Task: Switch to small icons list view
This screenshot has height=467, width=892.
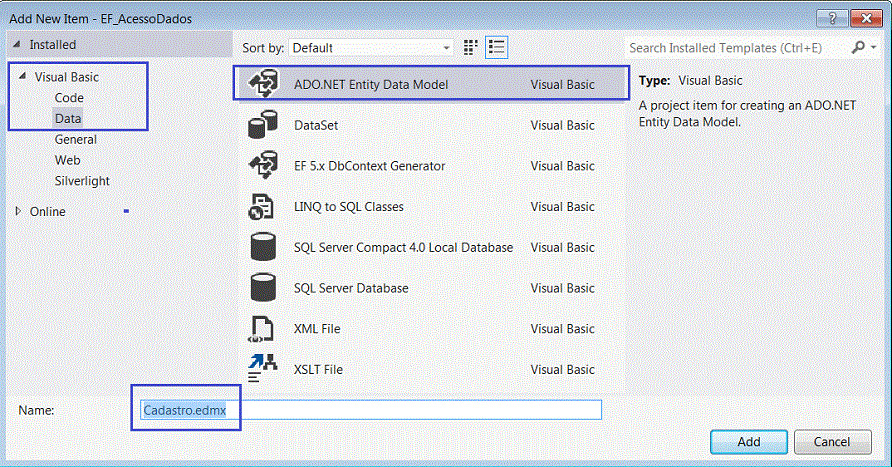Action: pos(497,48)
